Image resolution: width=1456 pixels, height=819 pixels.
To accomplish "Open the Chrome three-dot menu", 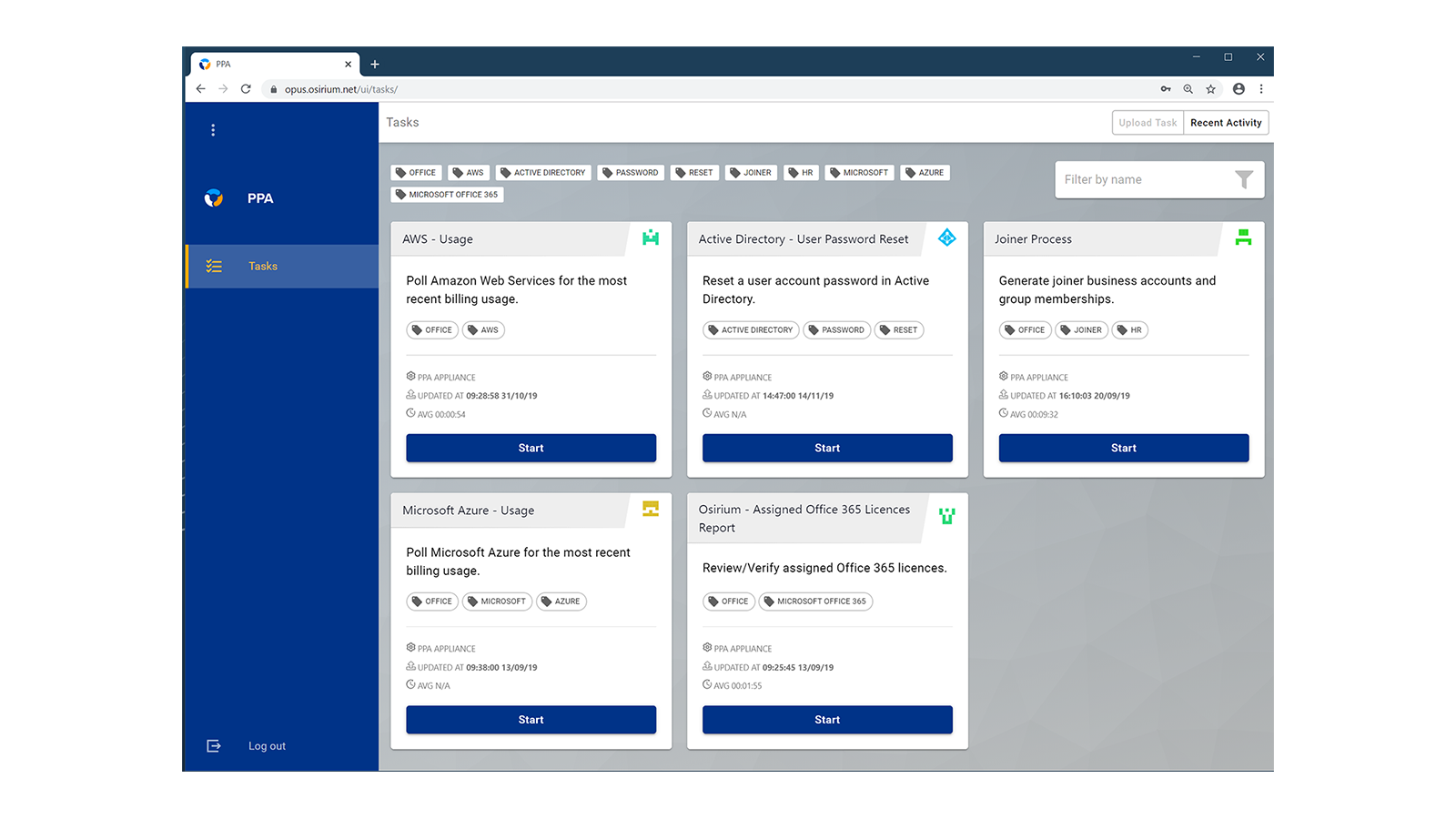I will (x=1261, y=89).
